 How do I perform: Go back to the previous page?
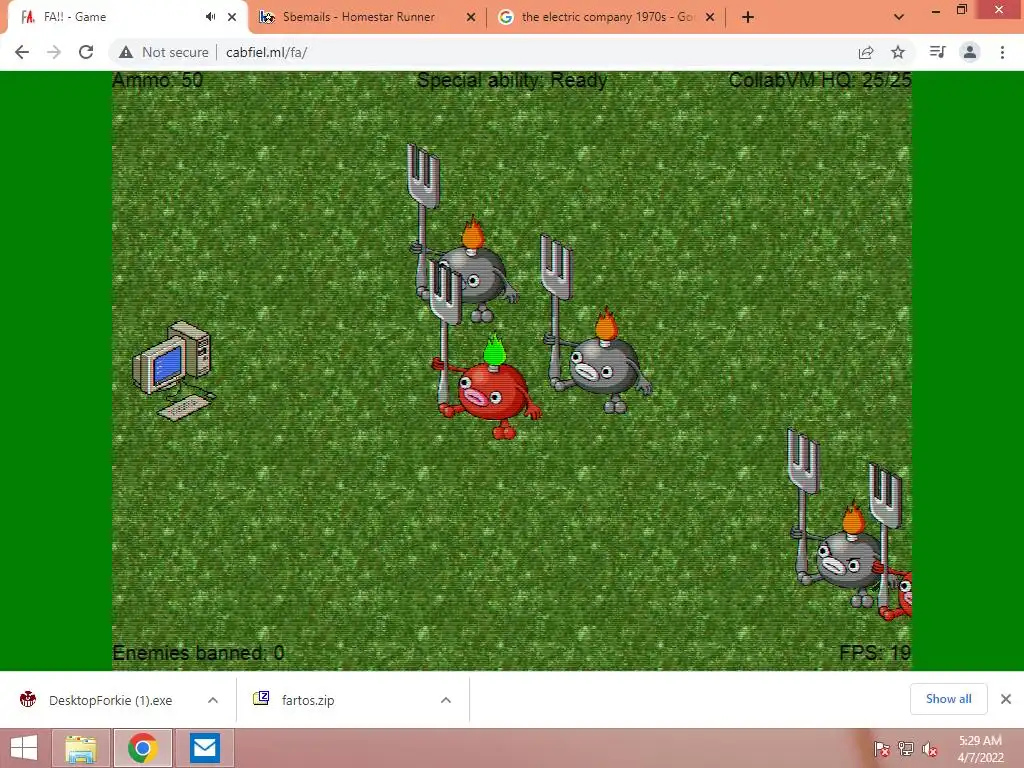tap(22, 52)
